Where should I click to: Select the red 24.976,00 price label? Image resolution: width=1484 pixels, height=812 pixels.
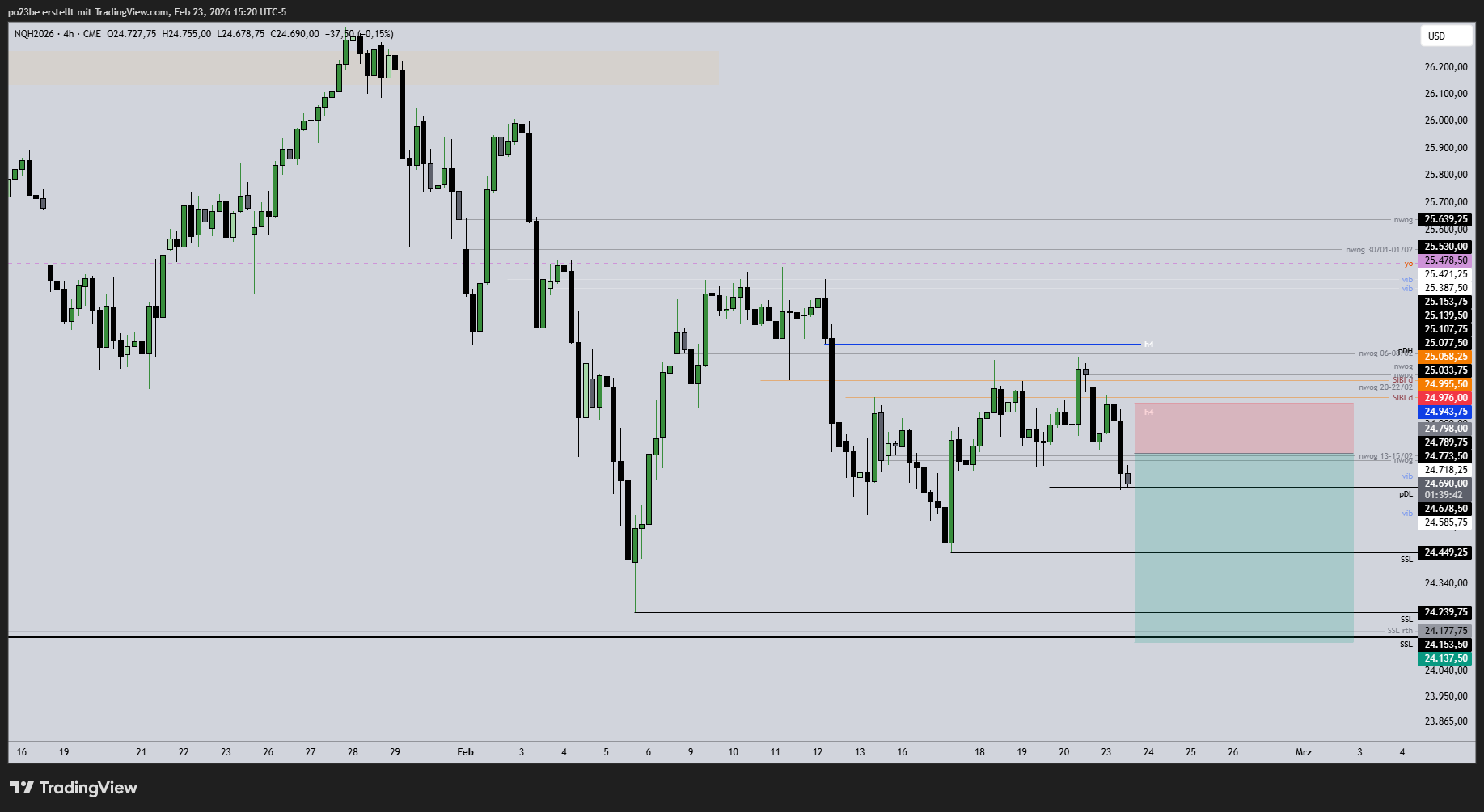(1445, 398)
